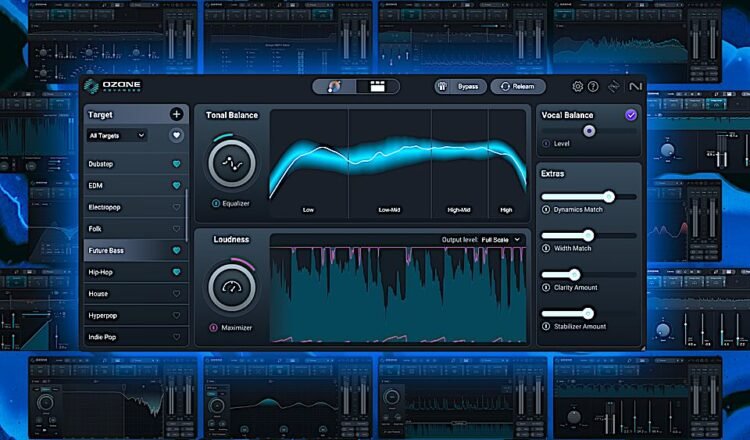Click the Tonal Balance curve display

[x=398, y=164]
